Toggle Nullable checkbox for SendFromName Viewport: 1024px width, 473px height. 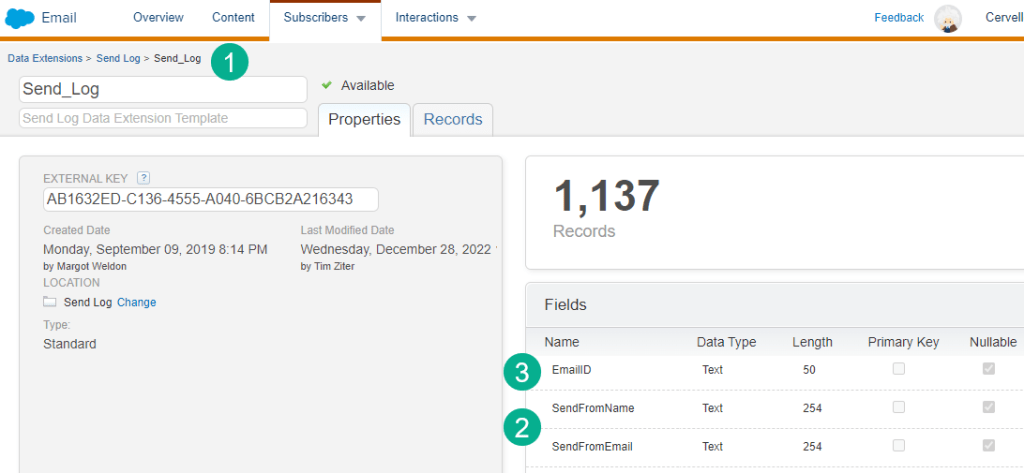click(989, 407)
